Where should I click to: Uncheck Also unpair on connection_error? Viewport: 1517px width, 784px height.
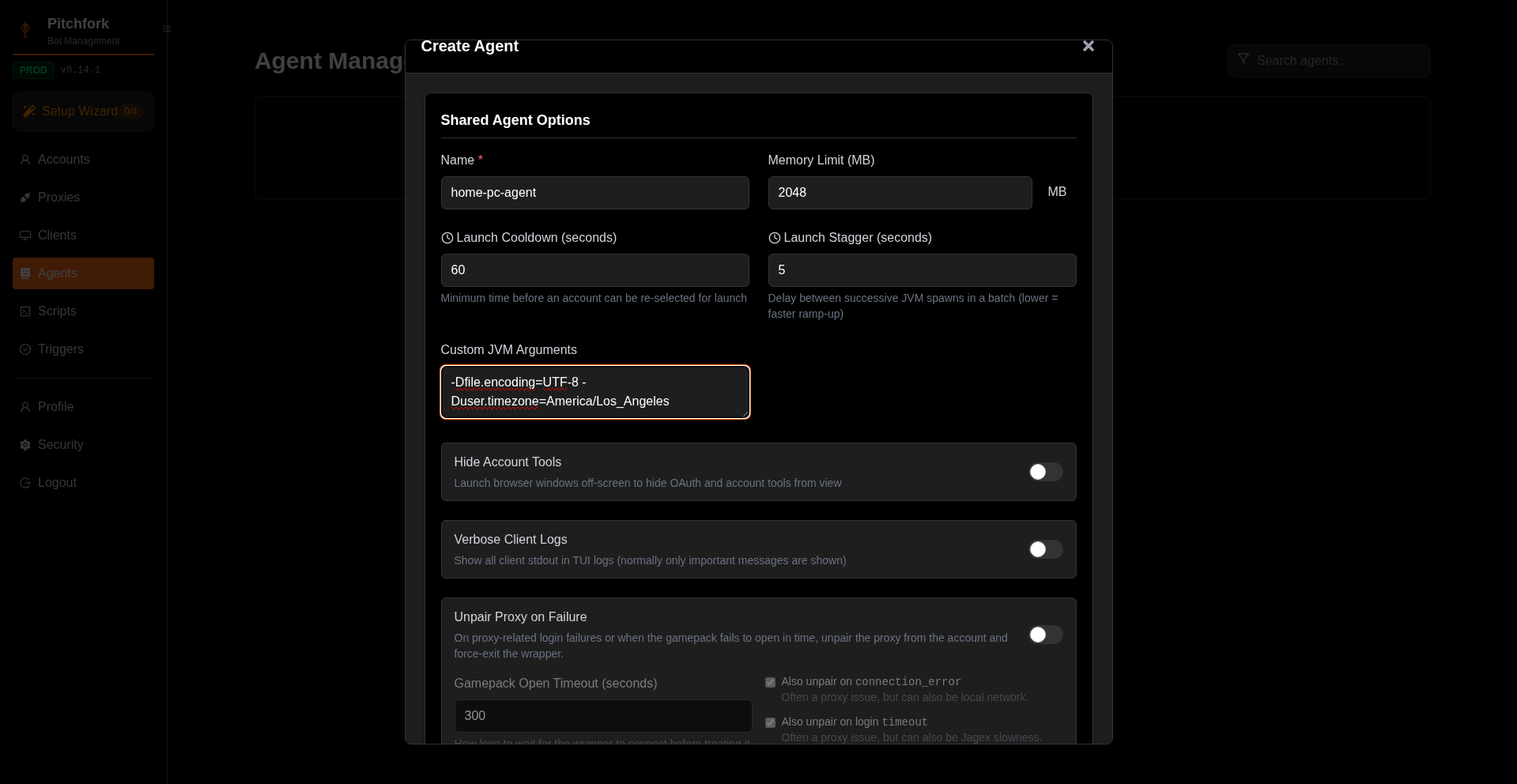point(770,682)
